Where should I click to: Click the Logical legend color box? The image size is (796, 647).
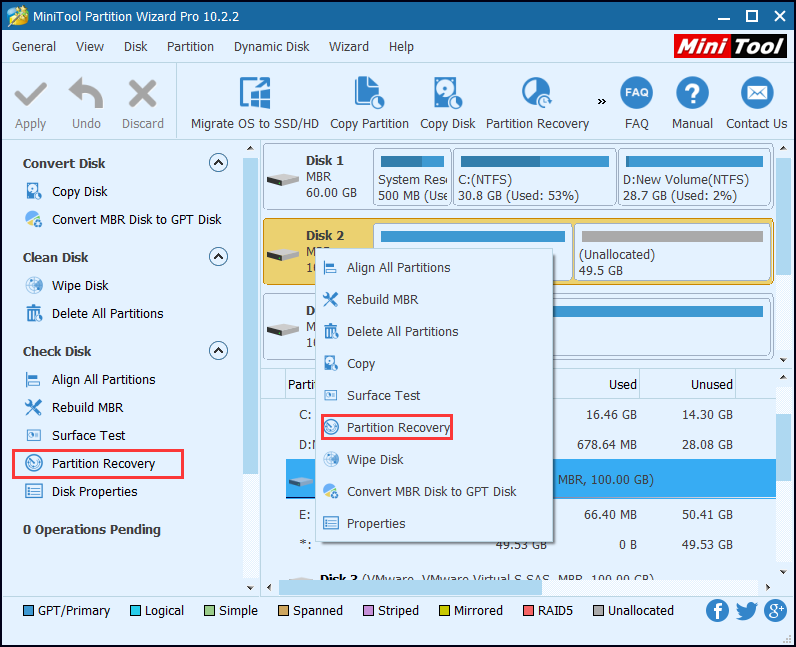(x=135, y=610)
